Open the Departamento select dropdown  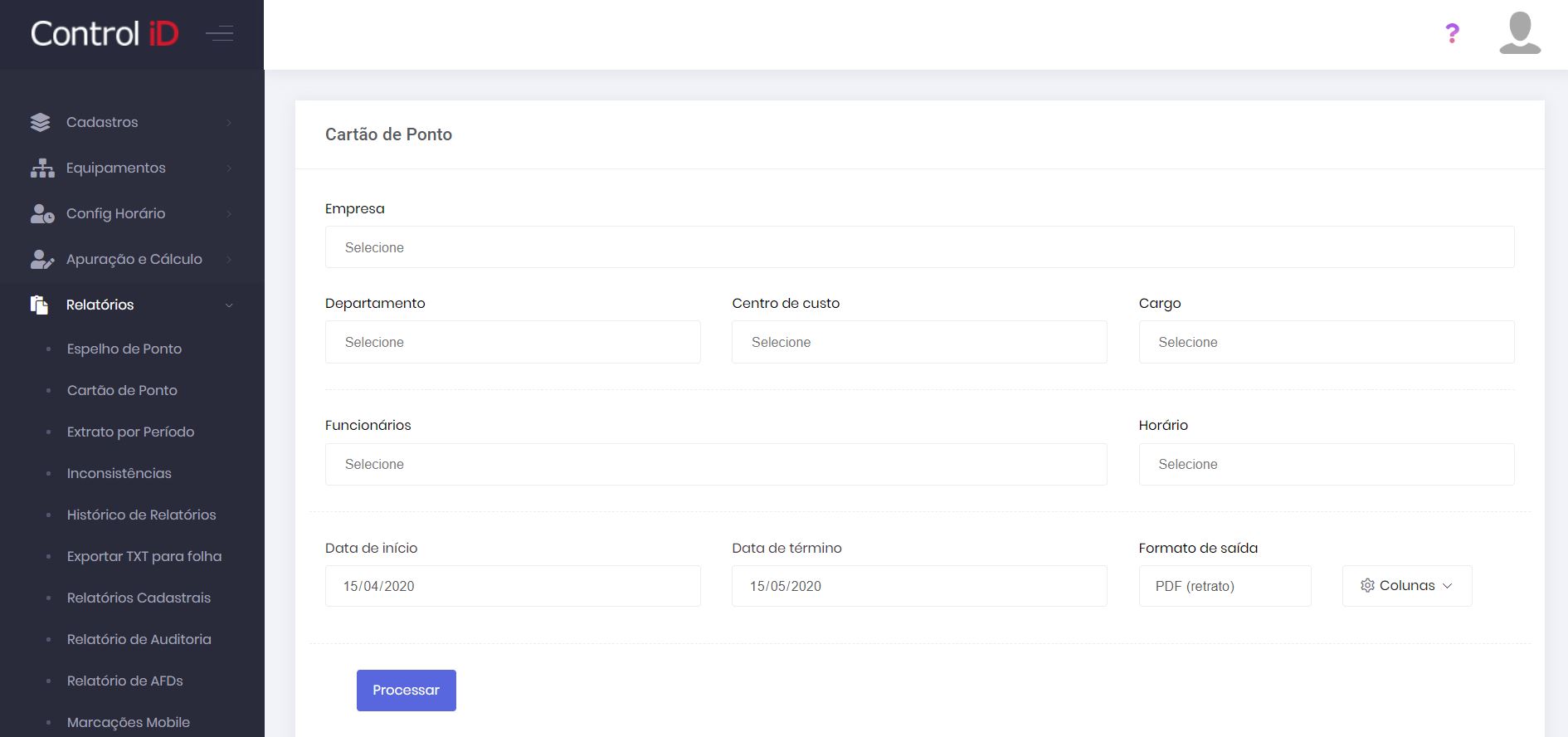(513, 342)
